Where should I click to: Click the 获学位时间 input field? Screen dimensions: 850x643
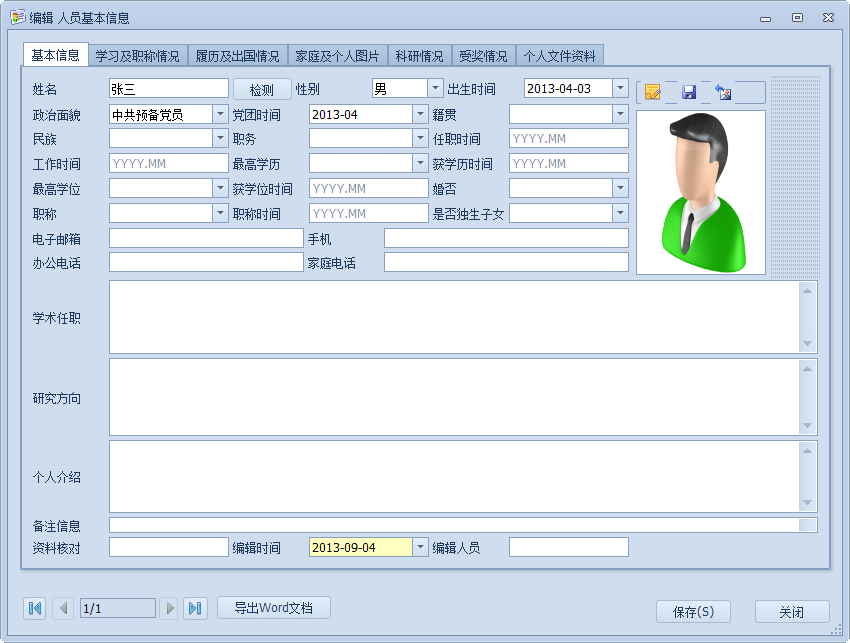tap(369, 188)
